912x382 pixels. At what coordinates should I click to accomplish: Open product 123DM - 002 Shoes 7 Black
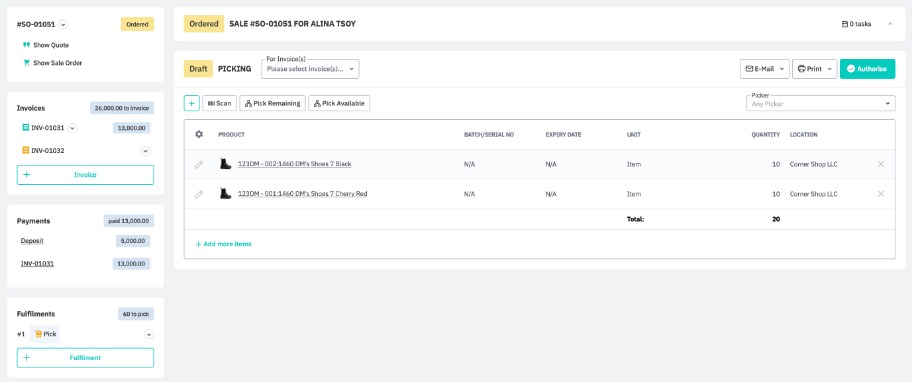[x=294, y=165]
